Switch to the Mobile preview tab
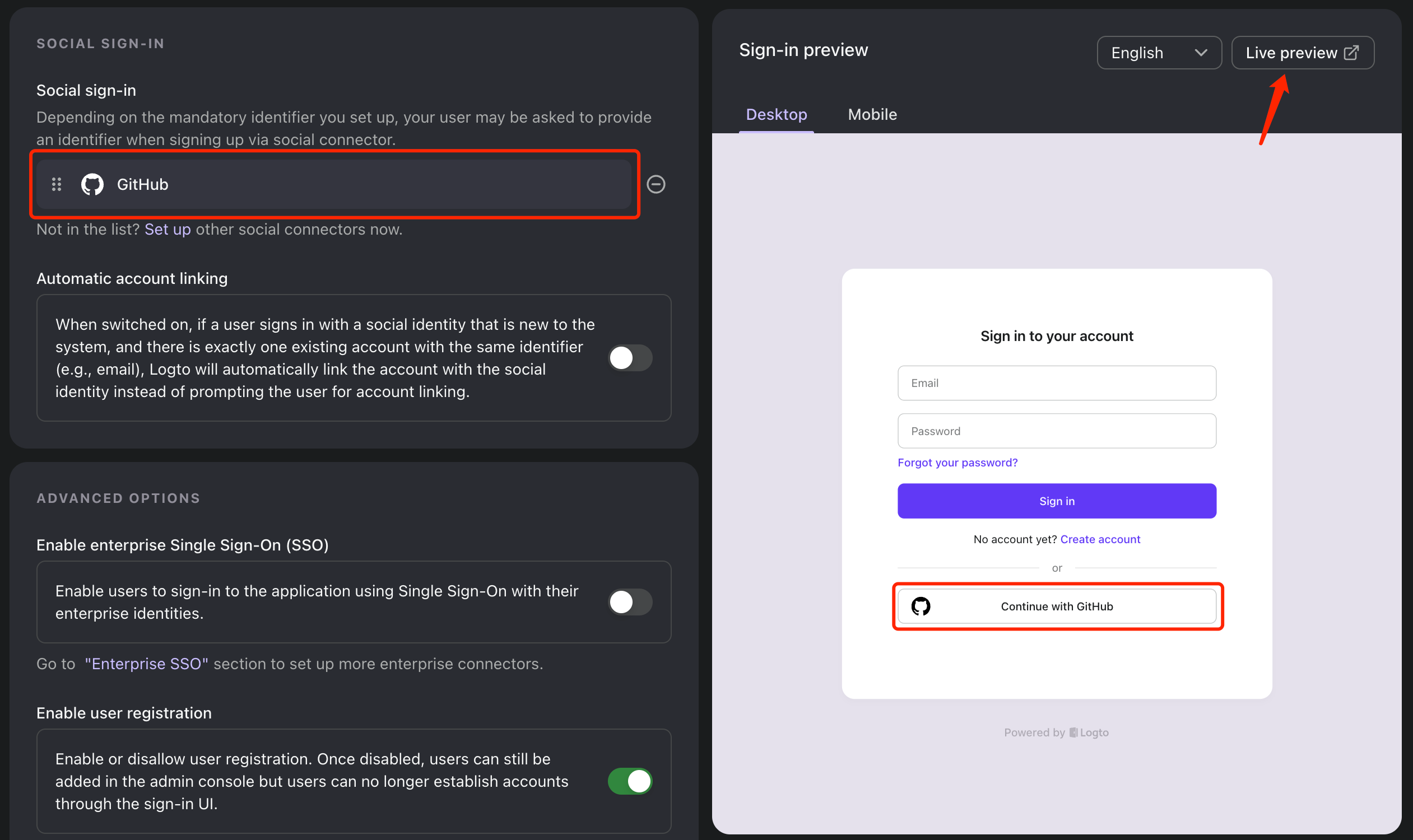 tap(872, 114)
